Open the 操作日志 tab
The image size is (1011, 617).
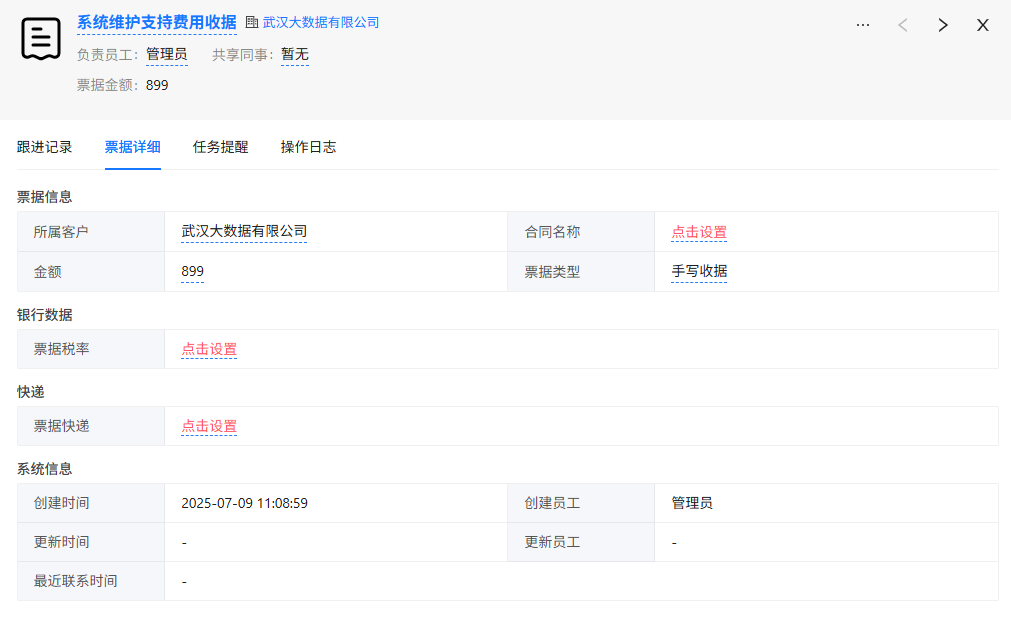[309, 147]
